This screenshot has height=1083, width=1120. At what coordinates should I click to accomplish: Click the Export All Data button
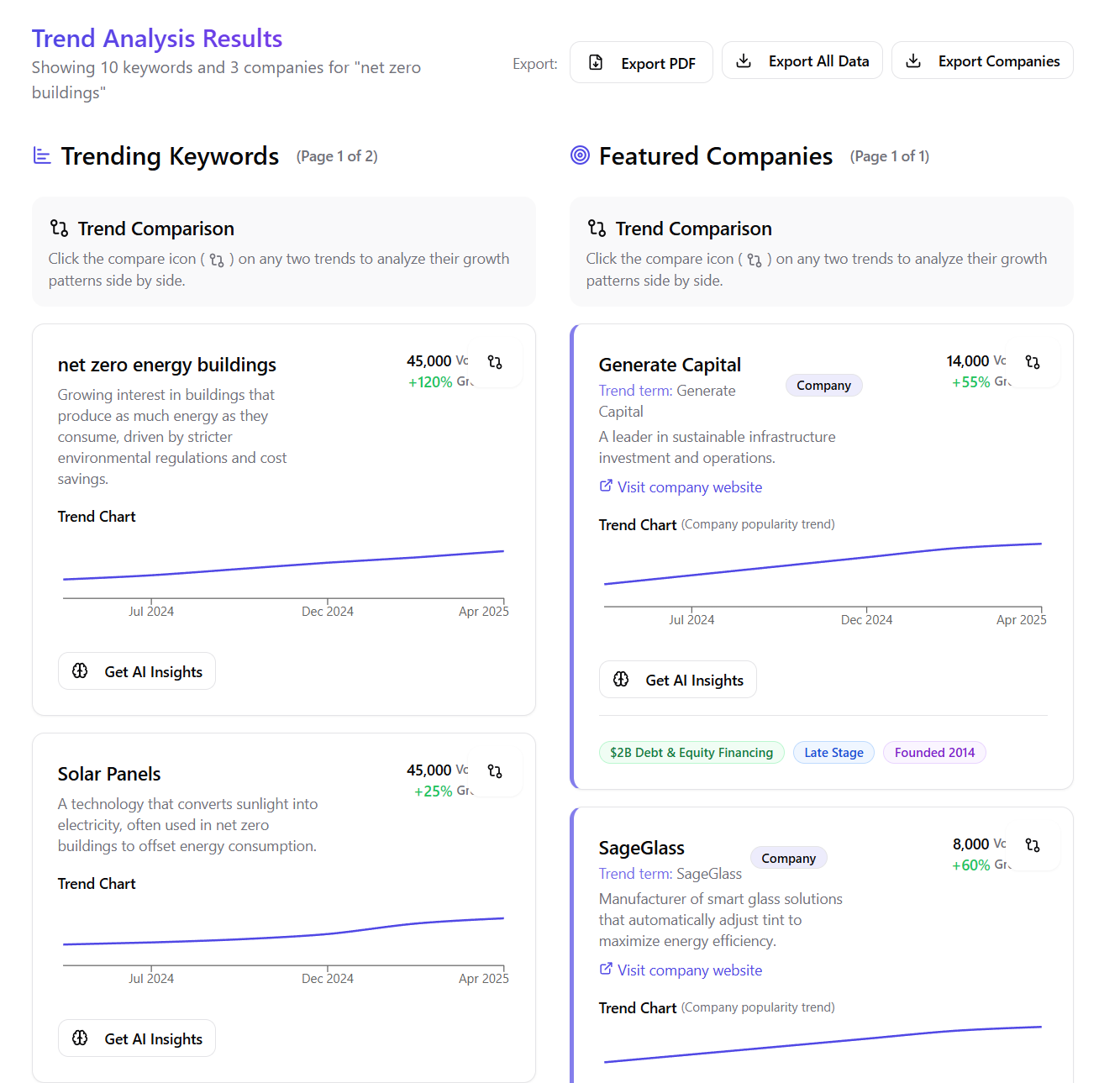click(x=802, y=60)
